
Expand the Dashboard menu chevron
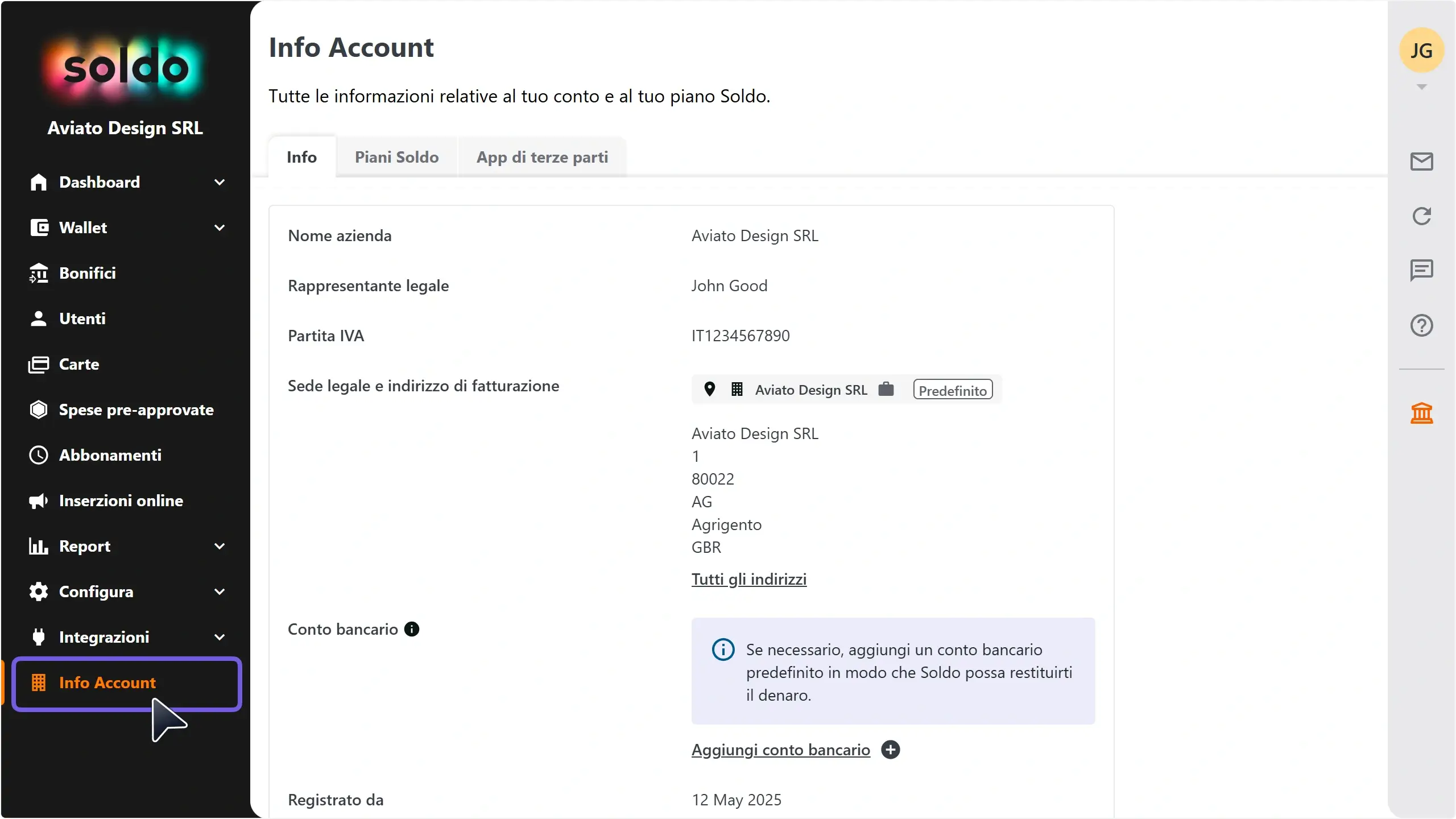click(x=220, y=182)
